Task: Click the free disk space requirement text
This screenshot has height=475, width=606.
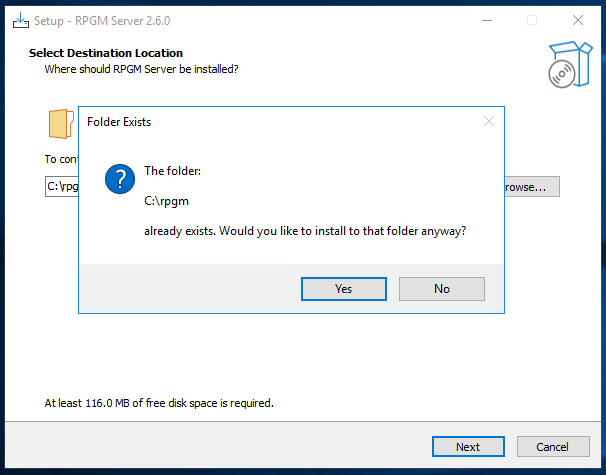Action: (x=159, y=403)
